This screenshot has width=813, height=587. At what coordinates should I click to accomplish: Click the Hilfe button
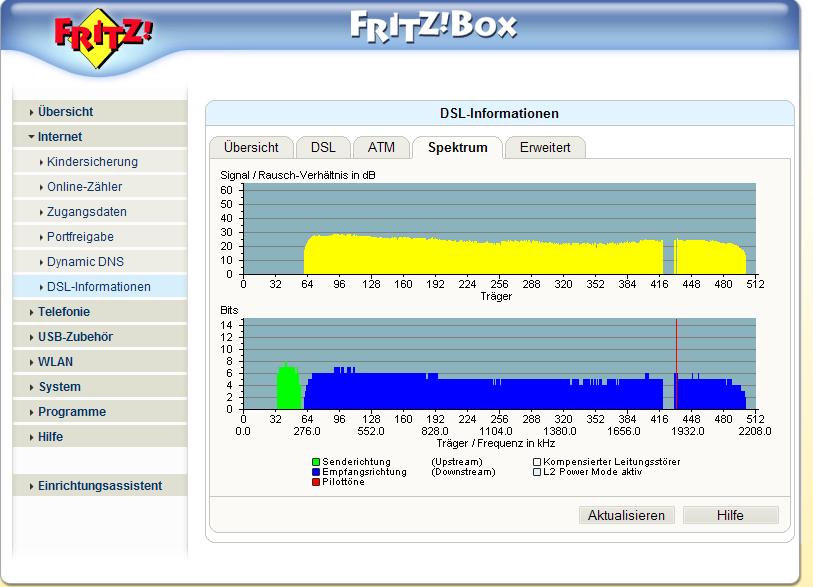[731, 515]
